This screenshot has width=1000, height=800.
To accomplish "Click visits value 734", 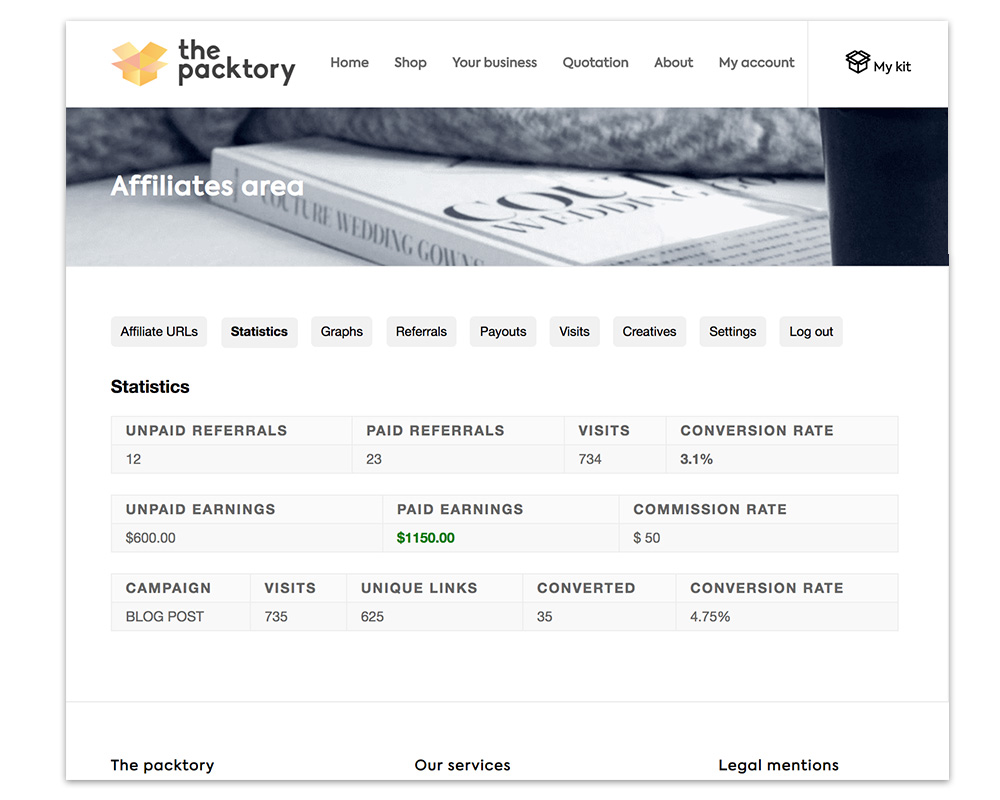I will pos(590,459).
